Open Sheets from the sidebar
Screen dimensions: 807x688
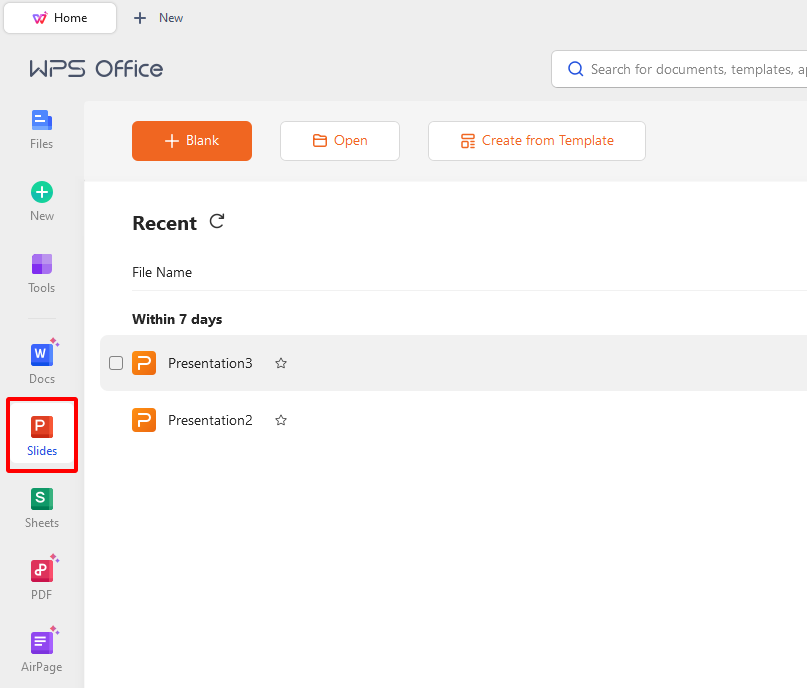click(x=42, y=508)
